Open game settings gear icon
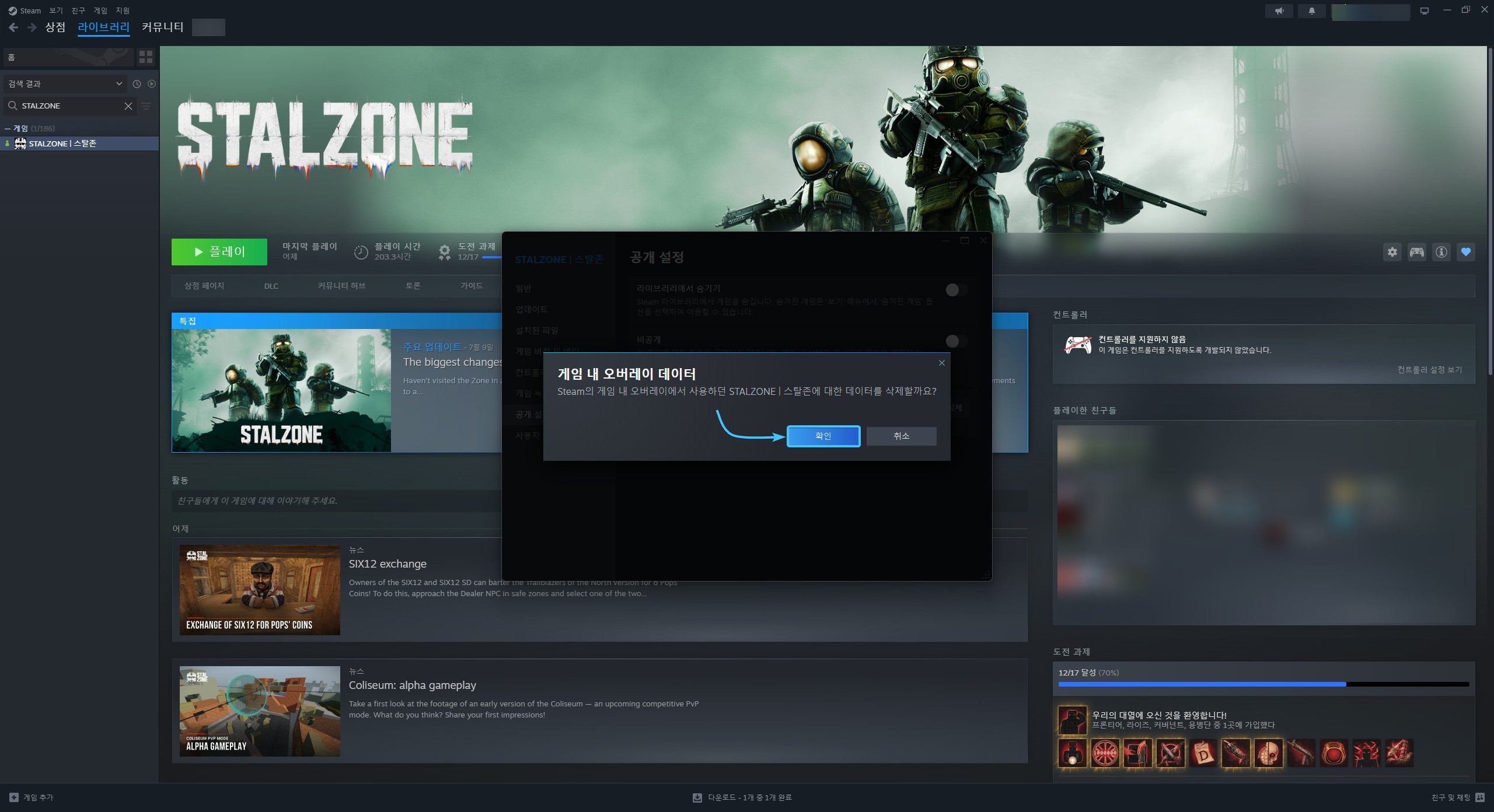This screenshot has height=812, width=1494. point(1392,252)
